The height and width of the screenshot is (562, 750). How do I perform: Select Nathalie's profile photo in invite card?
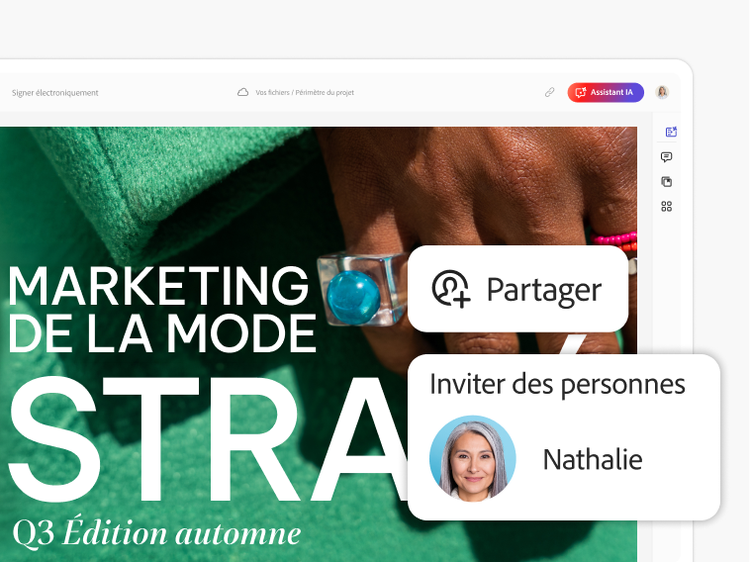click(472, 458)
